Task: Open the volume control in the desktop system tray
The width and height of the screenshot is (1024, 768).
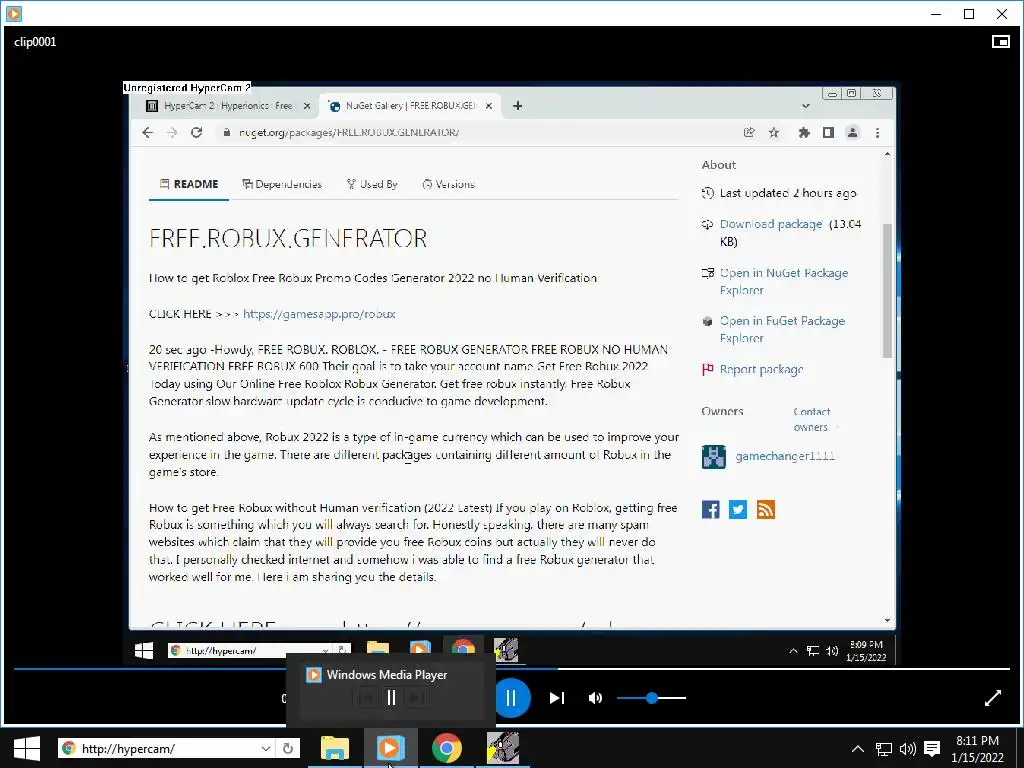Action: tap(908, 749)
